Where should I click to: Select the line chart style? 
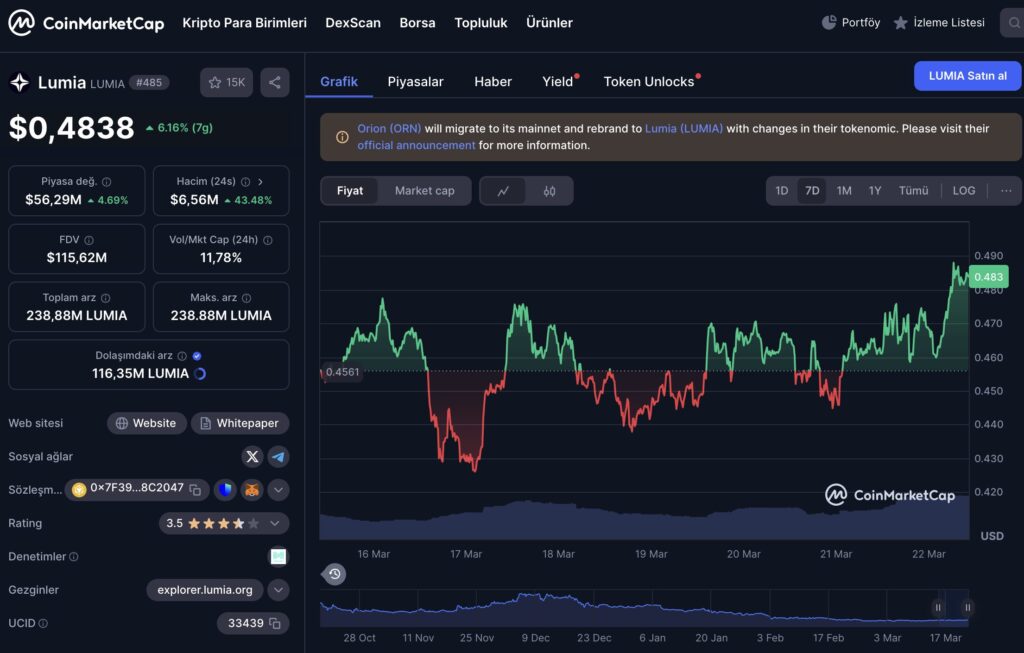[x=503, y=191]
